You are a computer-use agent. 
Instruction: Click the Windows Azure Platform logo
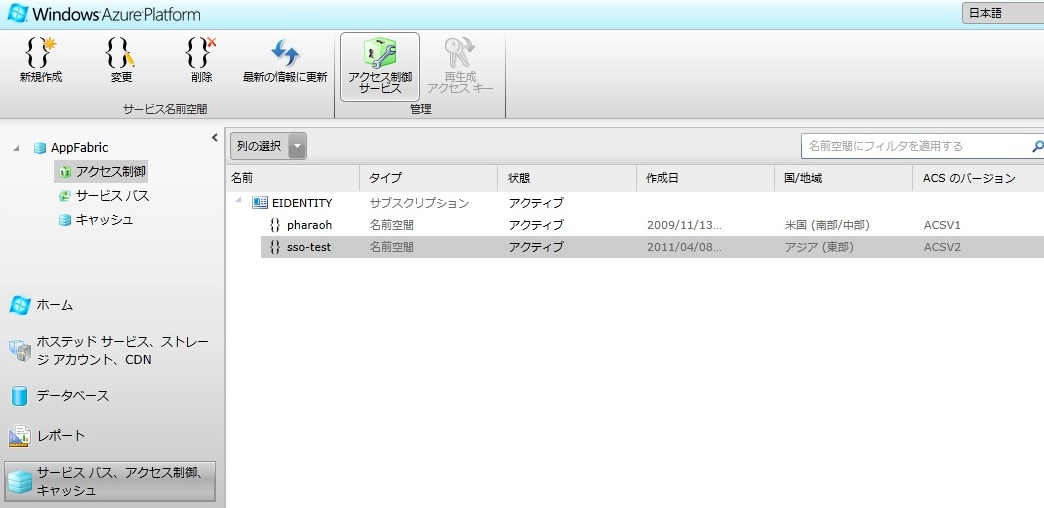pyautogui.click(x=103, y=14)
